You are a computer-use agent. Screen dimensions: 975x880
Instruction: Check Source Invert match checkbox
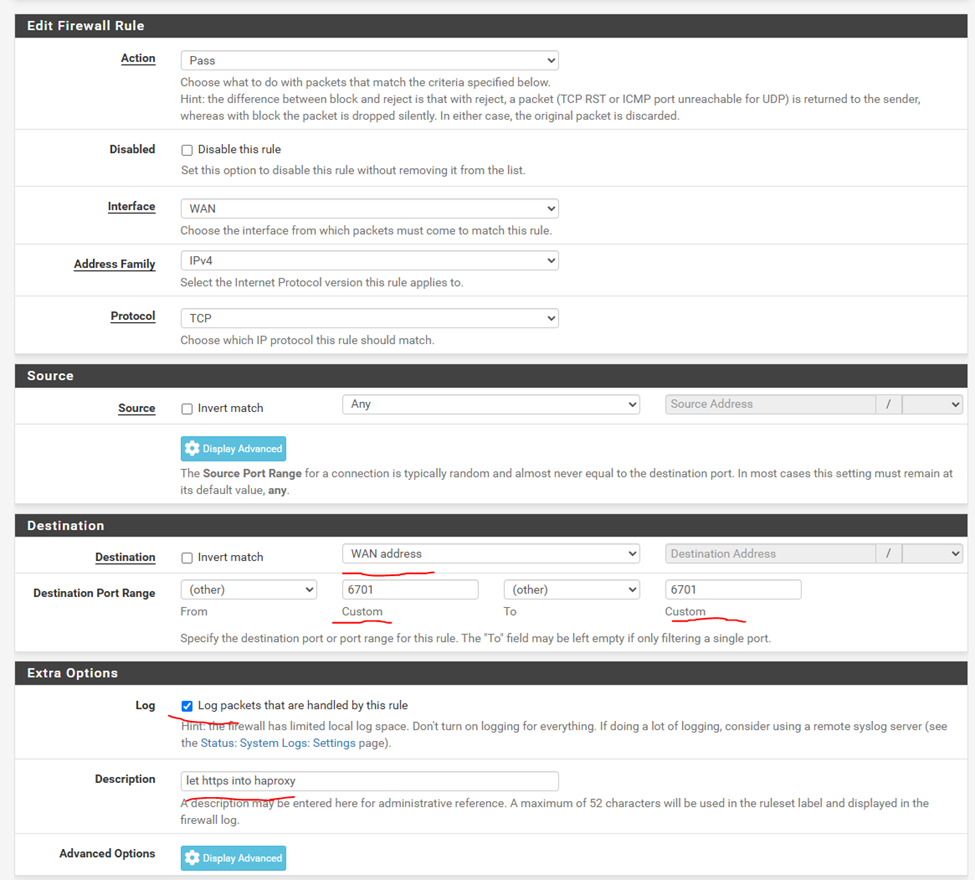tap(187, 409)
